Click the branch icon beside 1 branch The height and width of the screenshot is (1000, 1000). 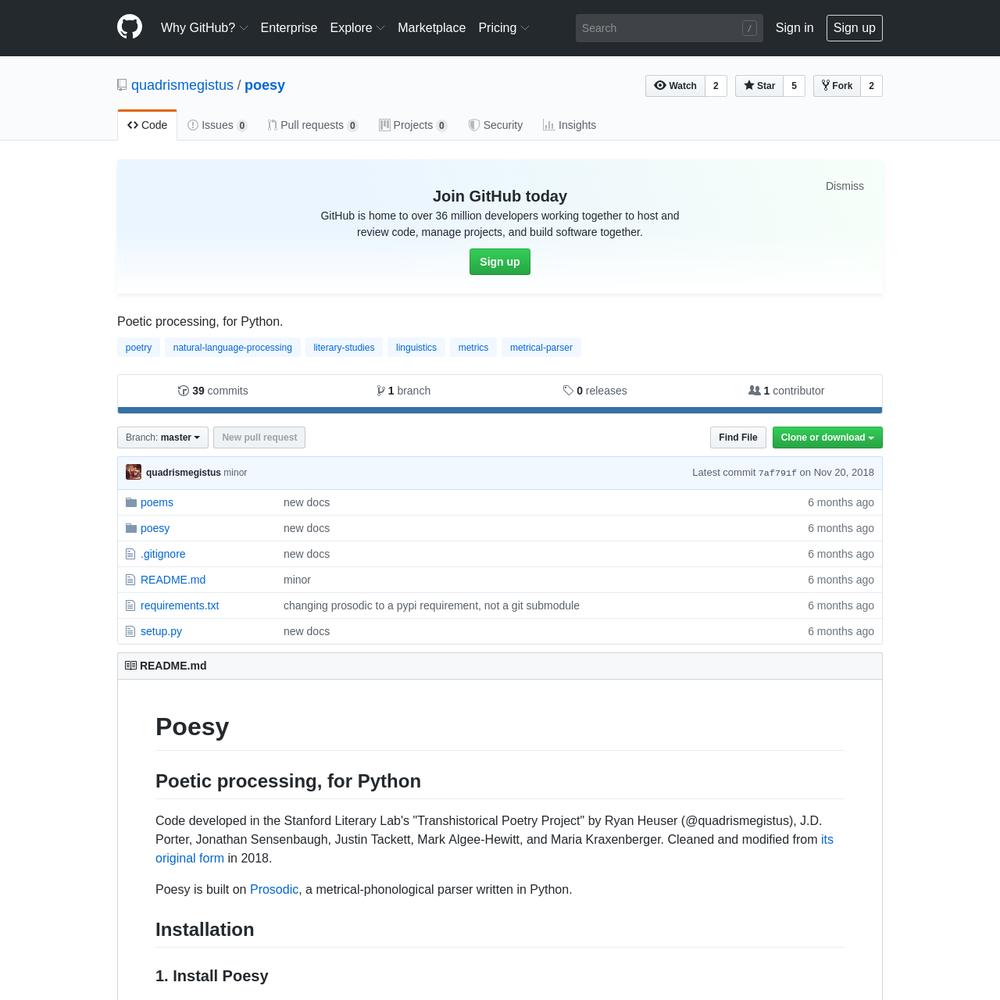click(381, 390)
